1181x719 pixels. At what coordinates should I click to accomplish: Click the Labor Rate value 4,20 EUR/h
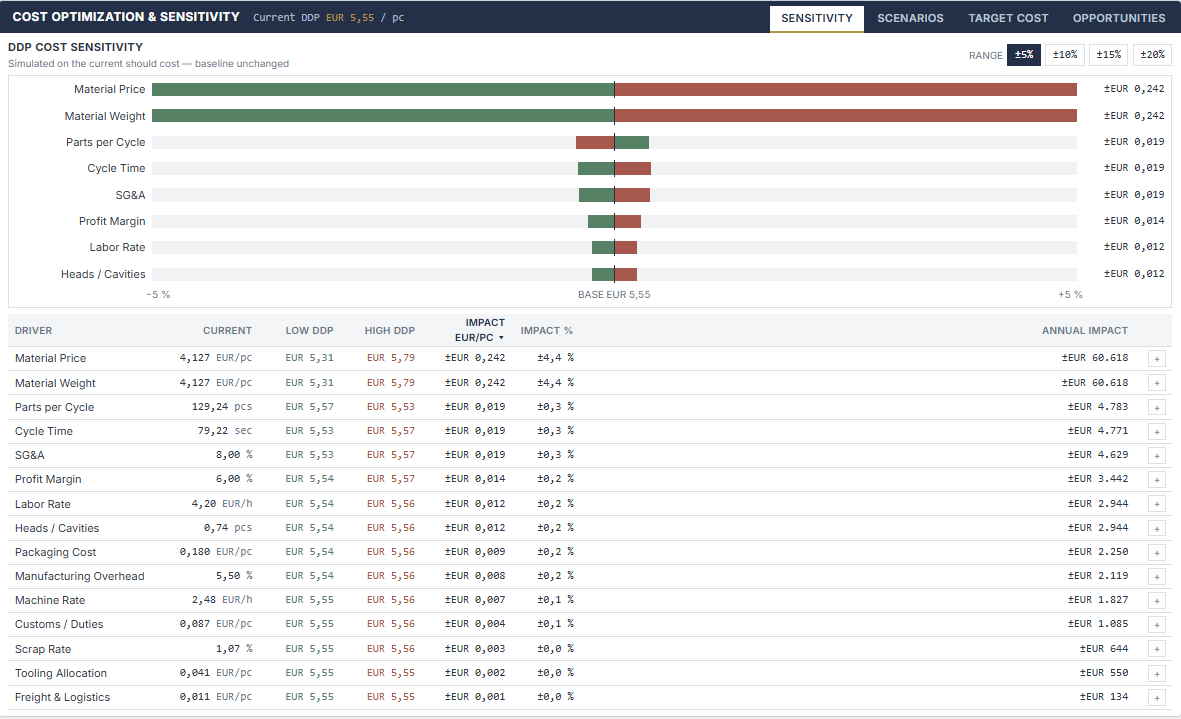221,504
